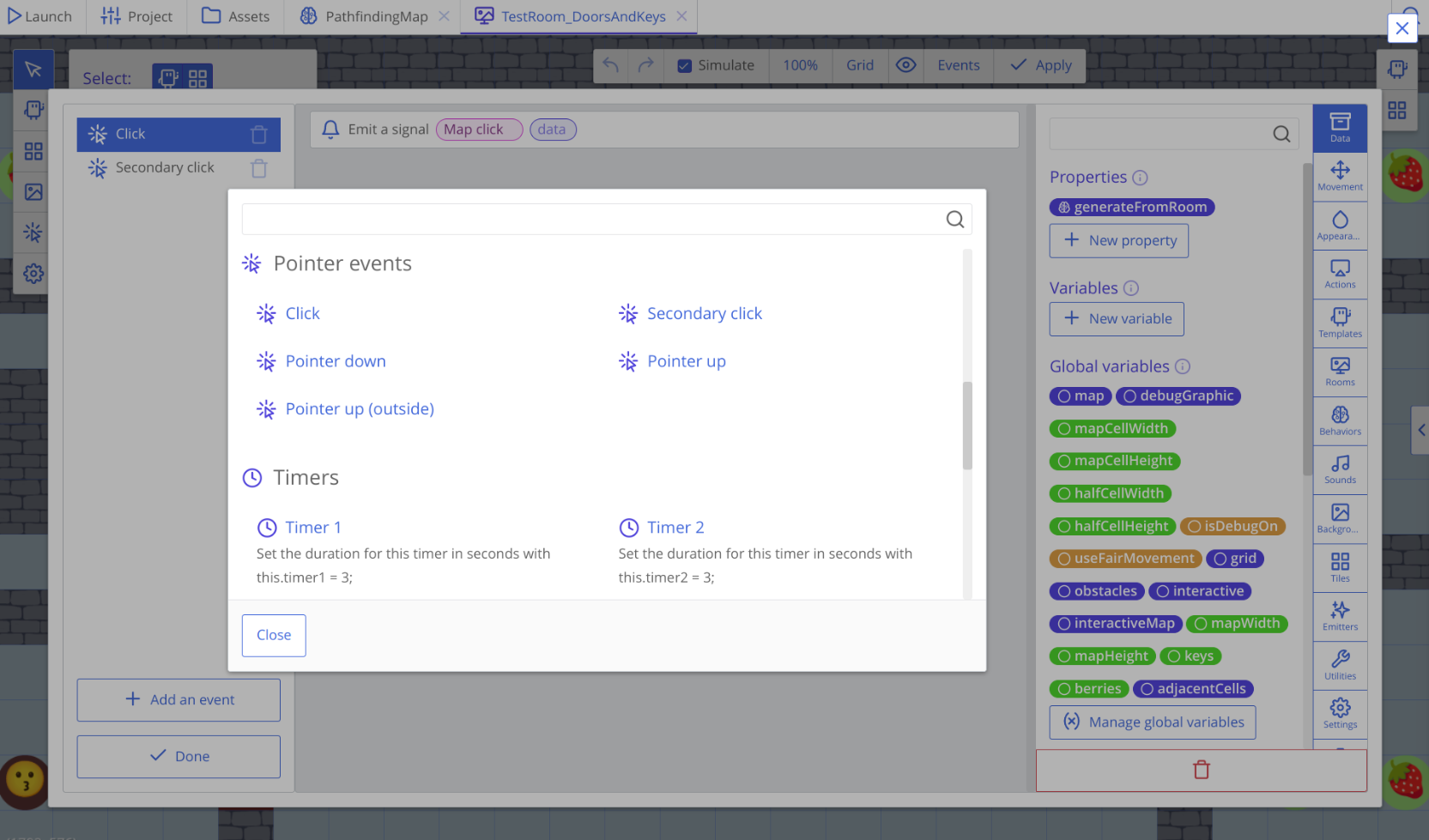Open the Rooms blocks category
The height and width of the screenshot is (840, 1429).
1340,372
